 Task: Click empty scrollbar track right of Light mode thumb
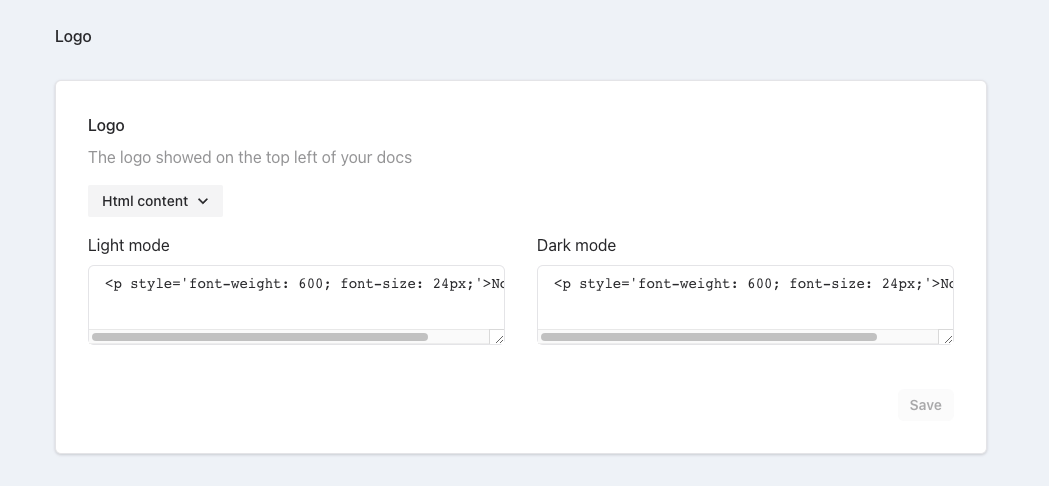click(458, 338)
